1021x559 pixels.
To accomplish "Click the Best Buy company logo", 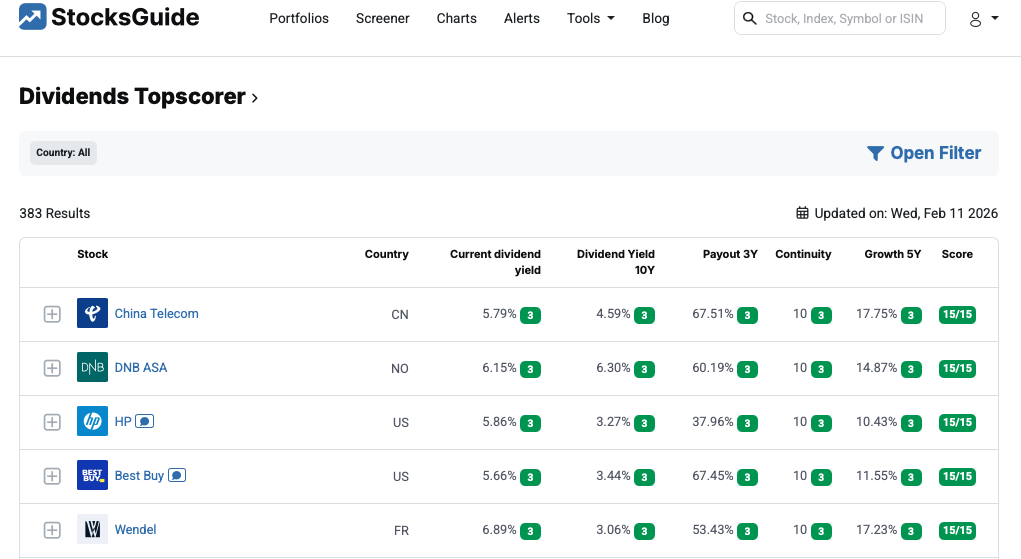I will pyautogui.click(x=92, y=476).
